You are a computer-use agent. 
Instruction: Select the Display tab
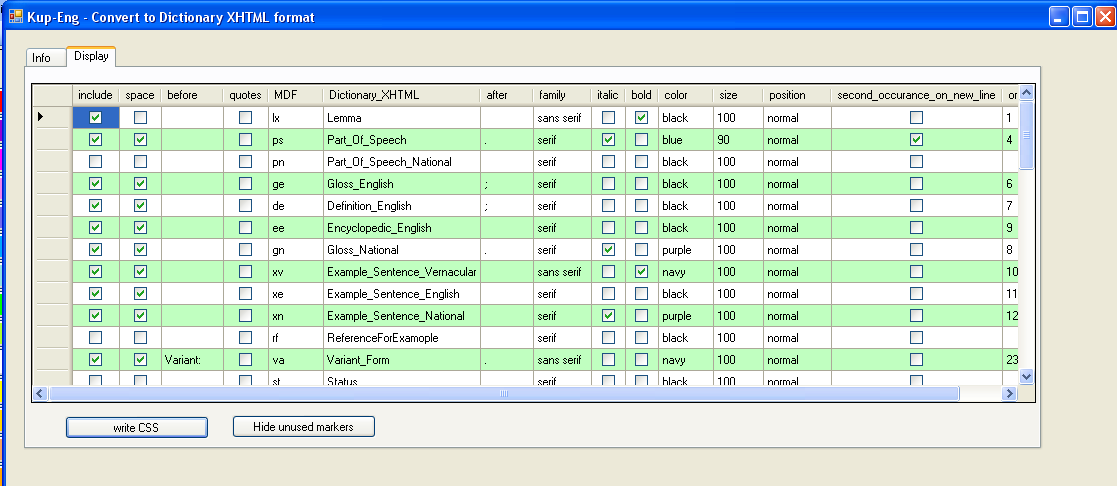[91, 56]
